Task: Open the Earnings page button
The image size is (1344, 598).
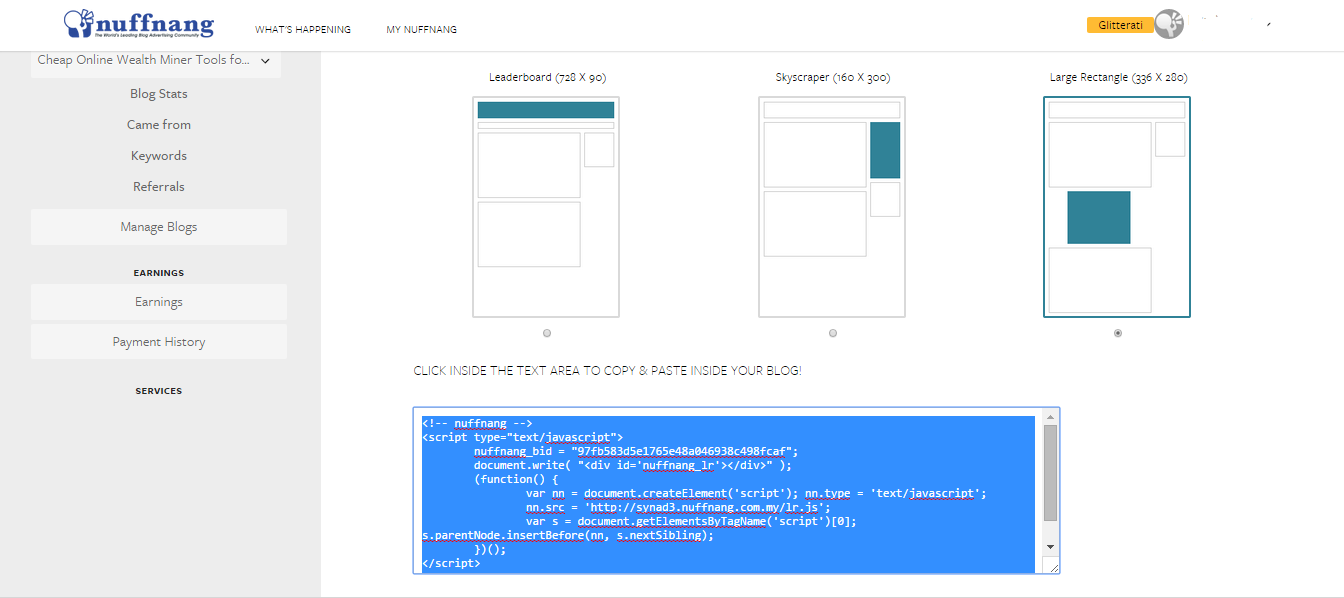Action: click(159, 302)
